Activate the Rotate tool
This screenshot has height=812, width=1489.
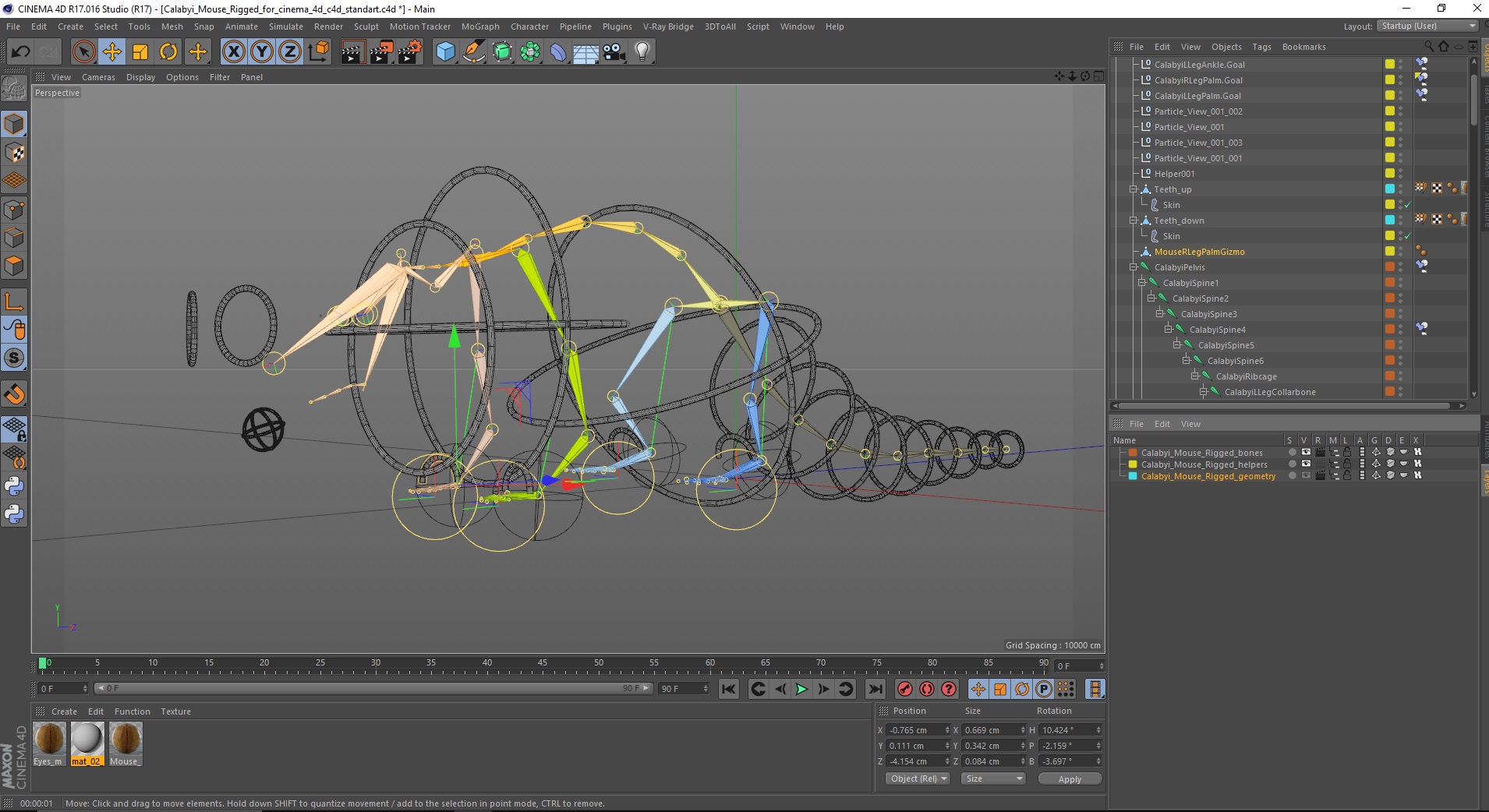168,52
